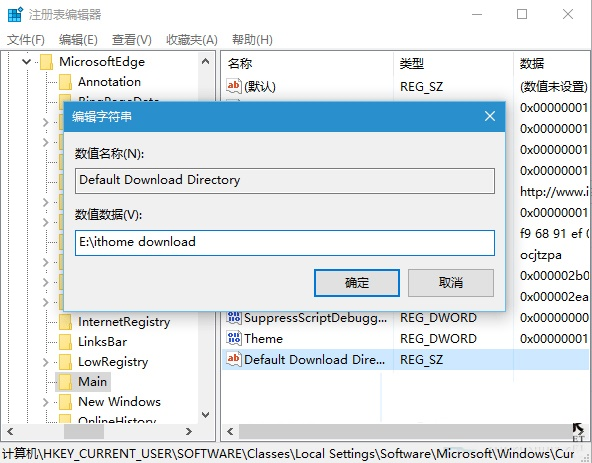The width and height of the screenshot is (592, 463).
Task: Open the 帮助(H) menu
Action: pos(252,40)
